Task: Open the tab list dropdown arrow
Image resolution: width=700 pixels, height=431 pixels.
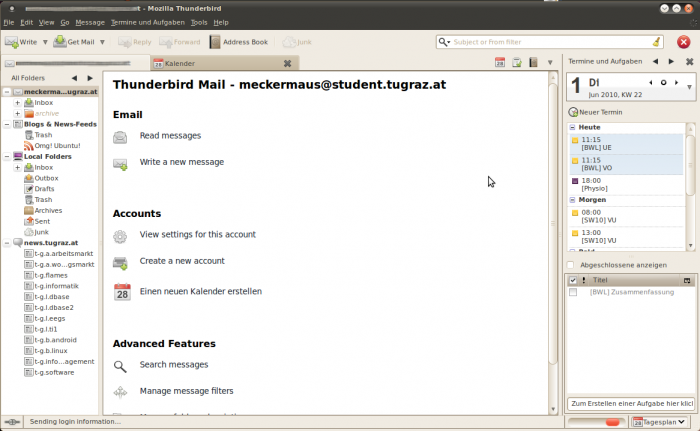Action: point(550,63)
